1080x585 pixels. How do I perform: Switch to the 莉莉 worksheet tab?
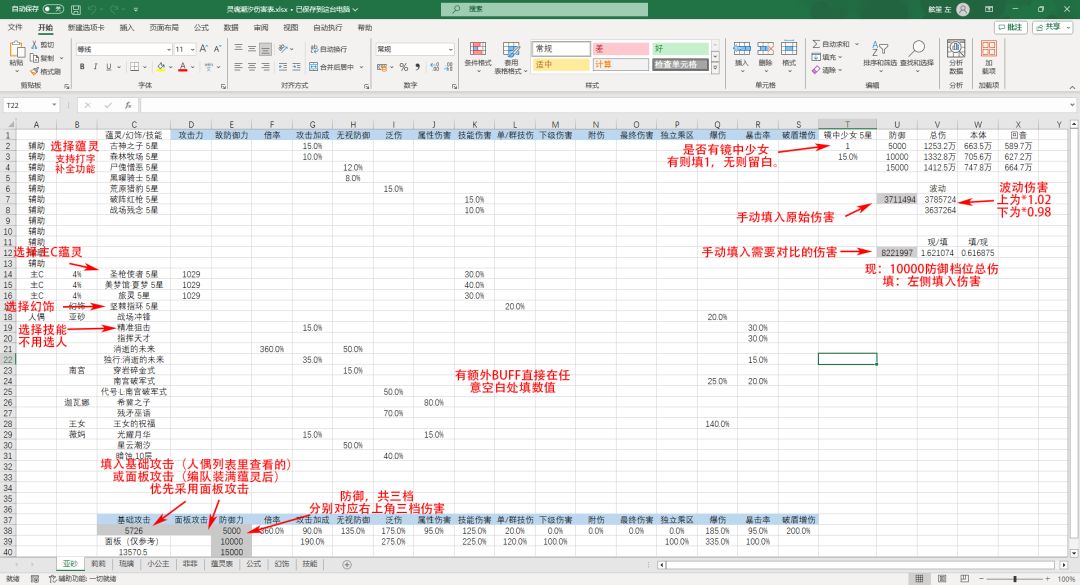coord(98,564)
